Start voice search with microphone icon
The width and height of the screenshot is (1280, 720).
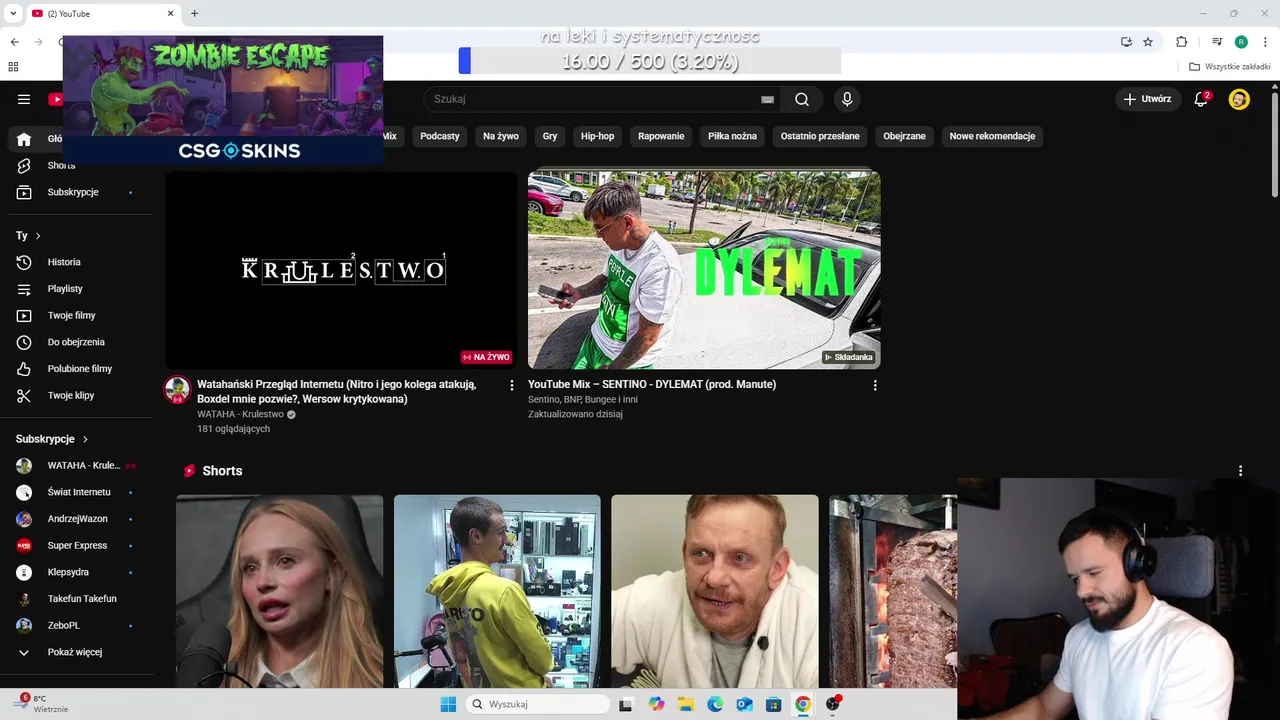[x=847, y=99]
